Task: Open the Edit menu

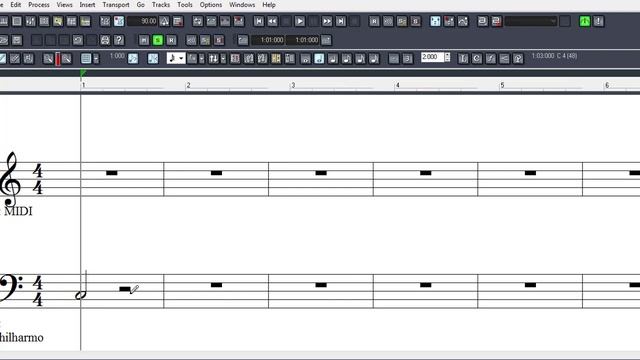Action: 16,5
